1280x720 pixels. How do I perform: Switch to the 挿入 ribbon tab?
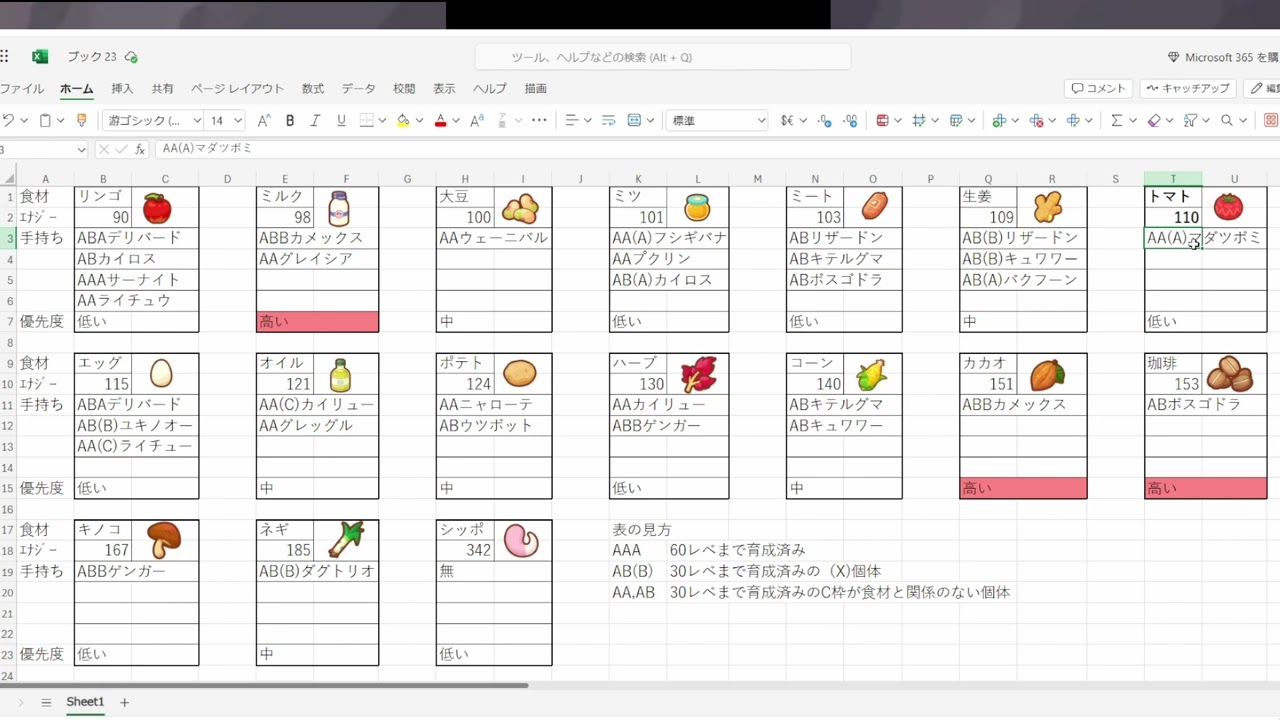coord(121,88)
